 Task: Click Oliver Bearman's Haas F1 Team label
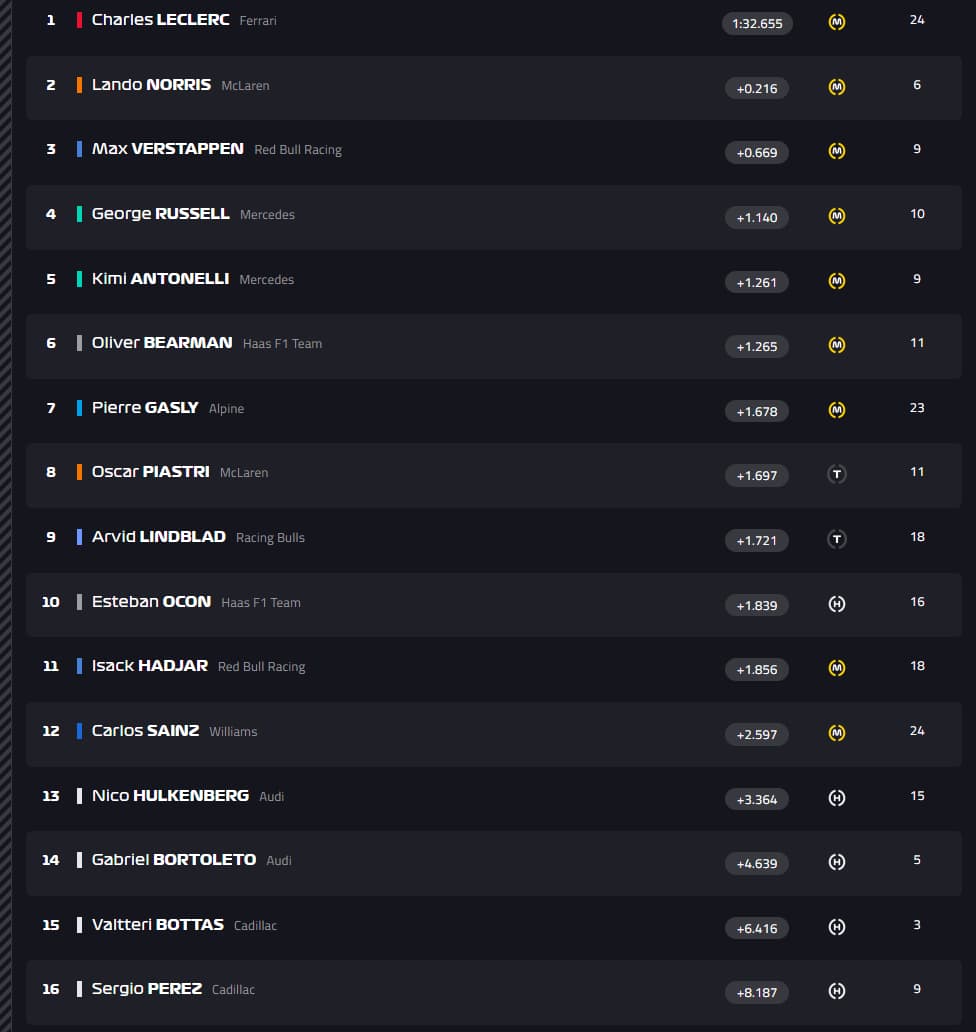[282, 344]
